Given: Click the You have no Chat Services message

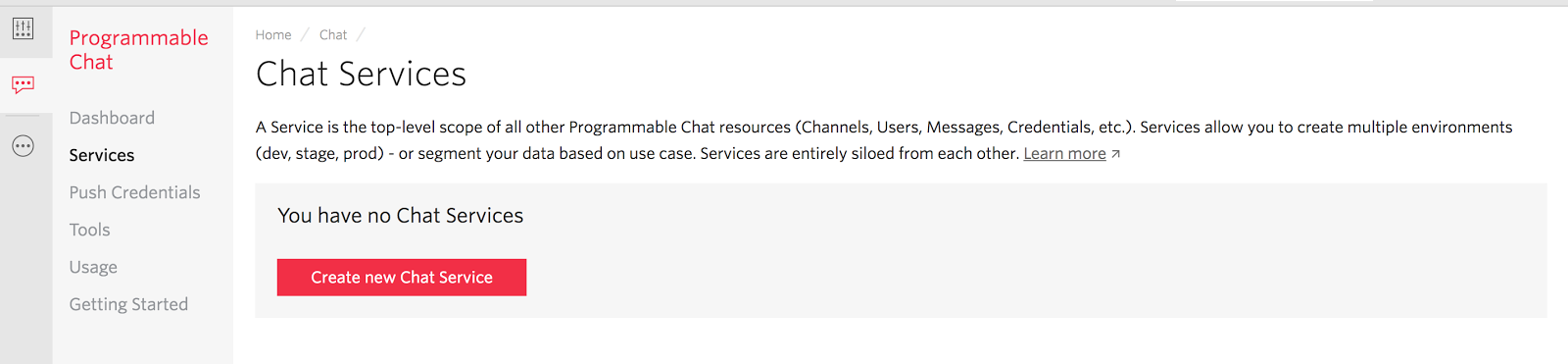Looking at the screenshot, I should [400, 216].
